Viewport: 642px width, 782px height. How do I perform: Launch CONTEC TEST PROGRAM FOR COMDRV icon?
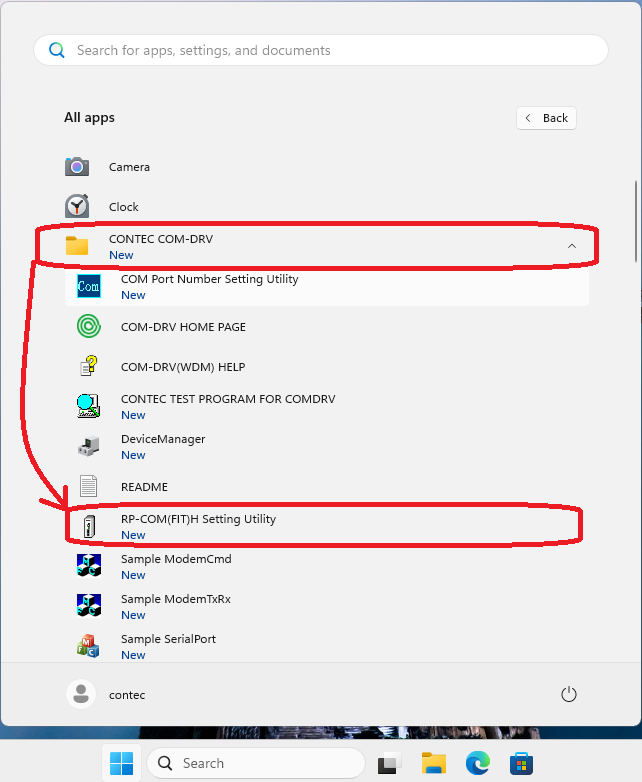pos(89,406)
